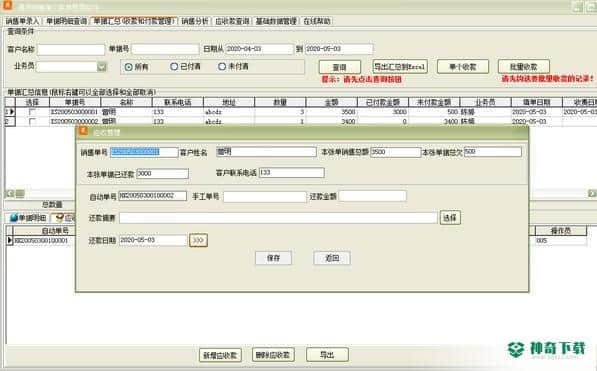Click the bottom 导出 button
This screenshot has width=597, height=371.
327,355
